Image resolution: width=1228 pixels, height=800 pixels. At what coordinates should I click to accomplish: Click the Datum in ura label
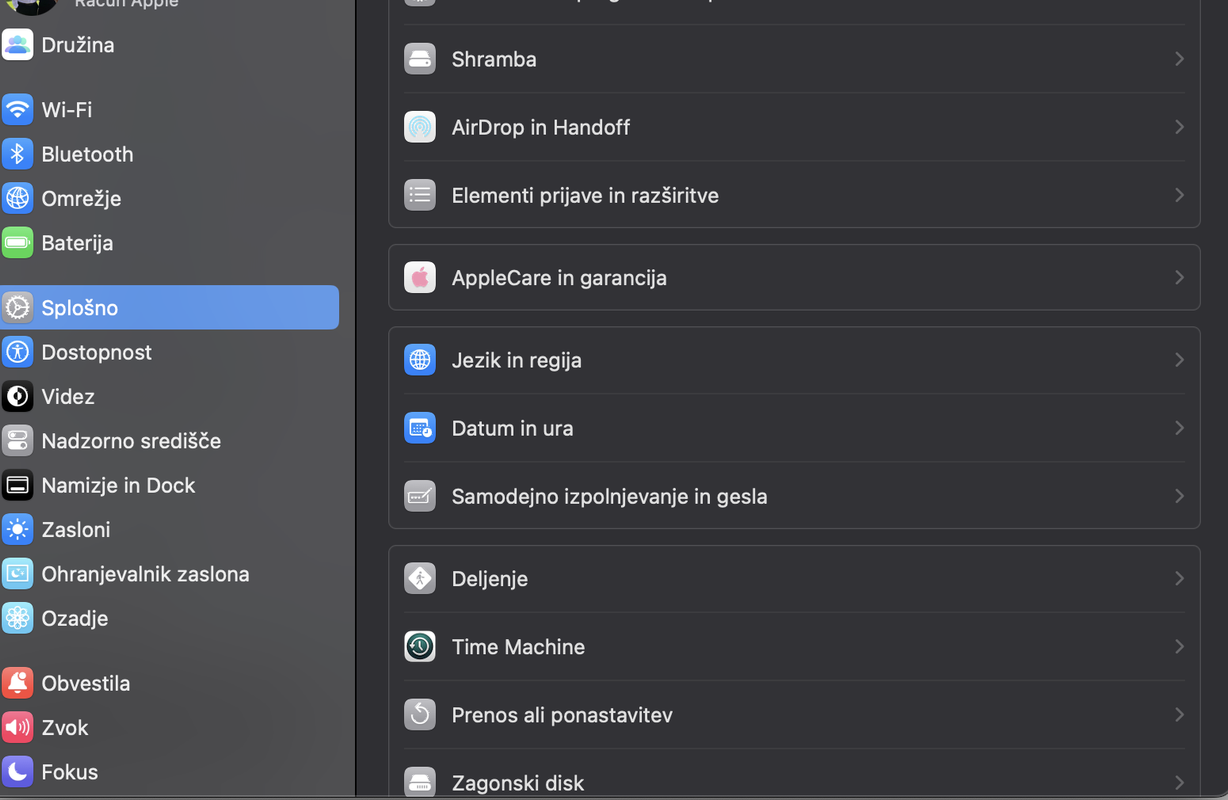coord(512,428)
